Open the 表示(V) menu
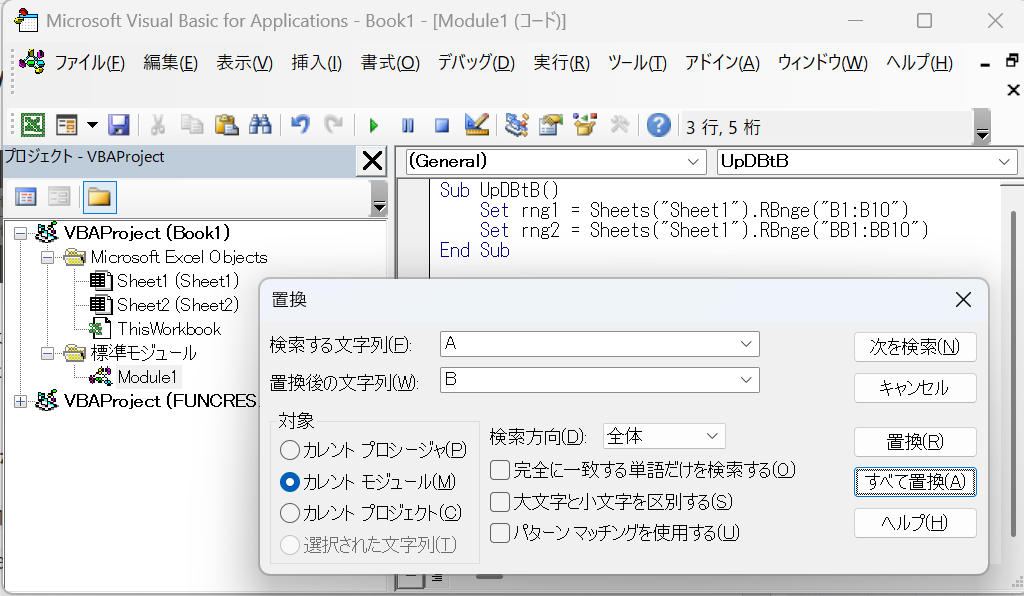 tap(244, 63)
